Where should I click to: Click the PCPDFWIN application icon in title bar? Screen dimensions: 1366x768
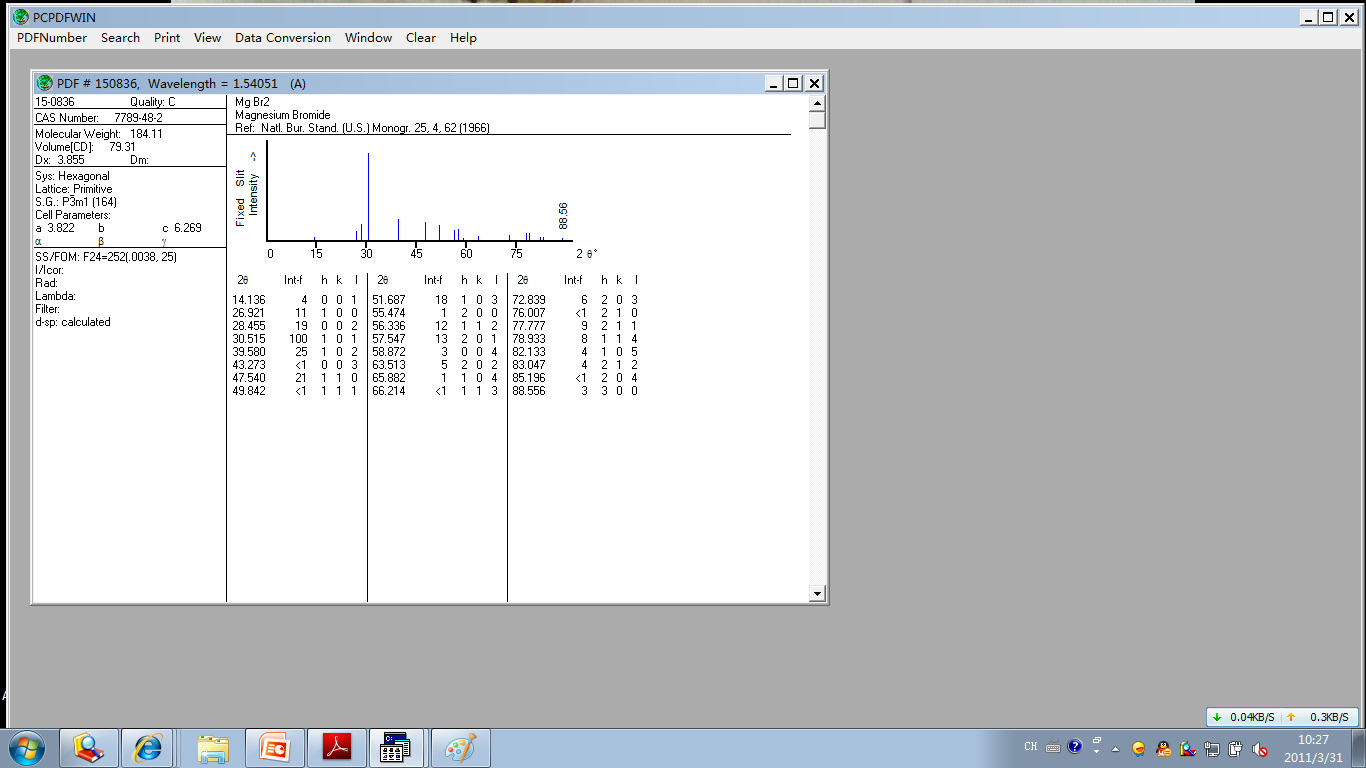click(20, 16)
